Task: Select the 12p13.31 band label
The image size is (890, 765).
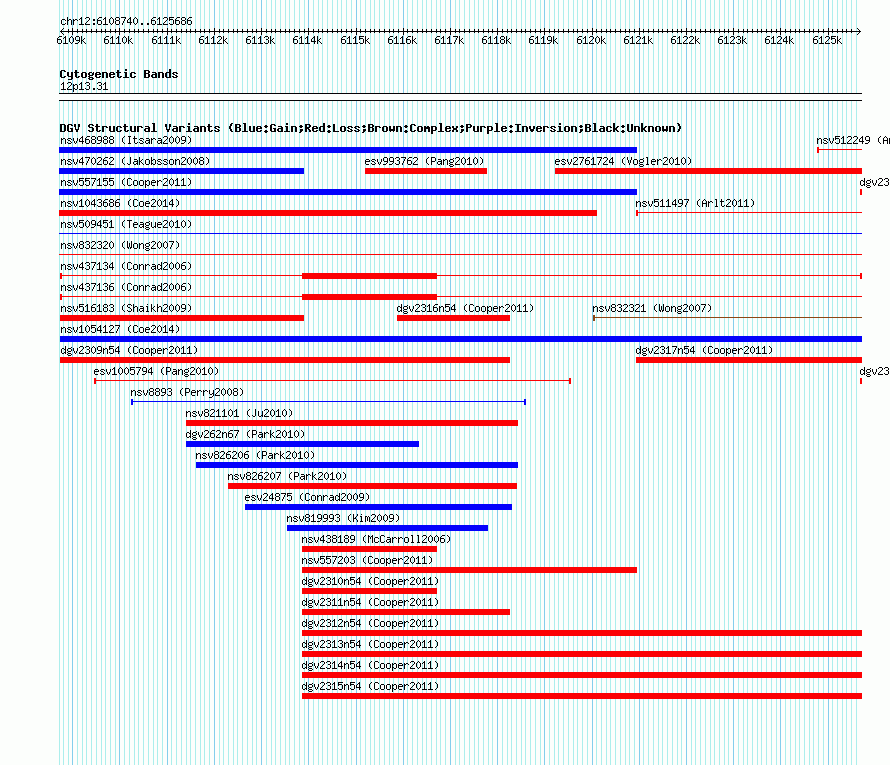Action: (x=84, y=86)
